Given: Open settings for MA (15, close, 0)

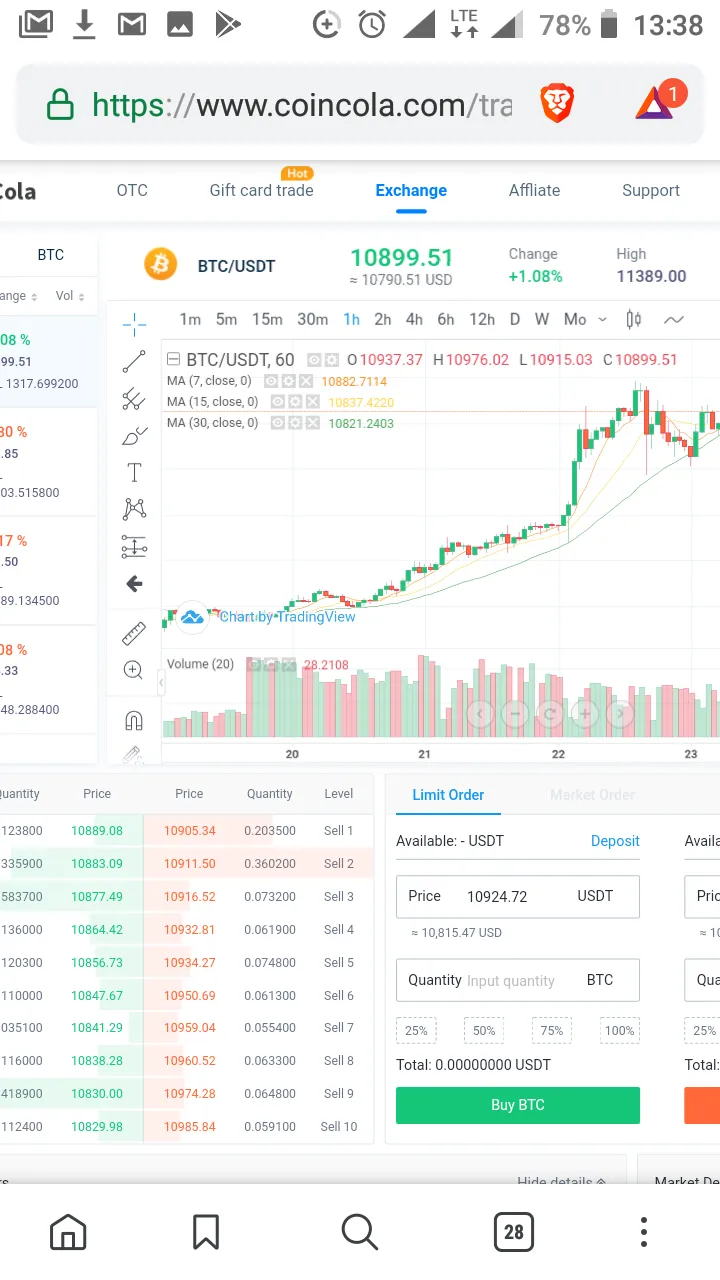Looking at the screenshot, I should [296, 402].
